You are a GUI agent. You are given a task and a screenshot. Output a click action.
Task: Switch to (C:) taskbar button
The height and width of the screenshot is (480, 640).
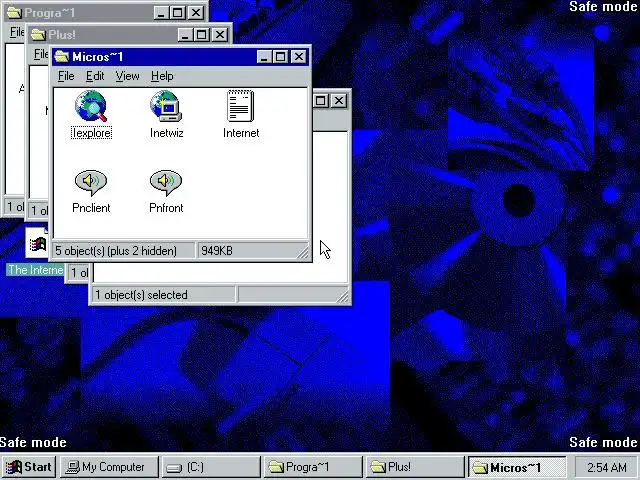(211, 467)
